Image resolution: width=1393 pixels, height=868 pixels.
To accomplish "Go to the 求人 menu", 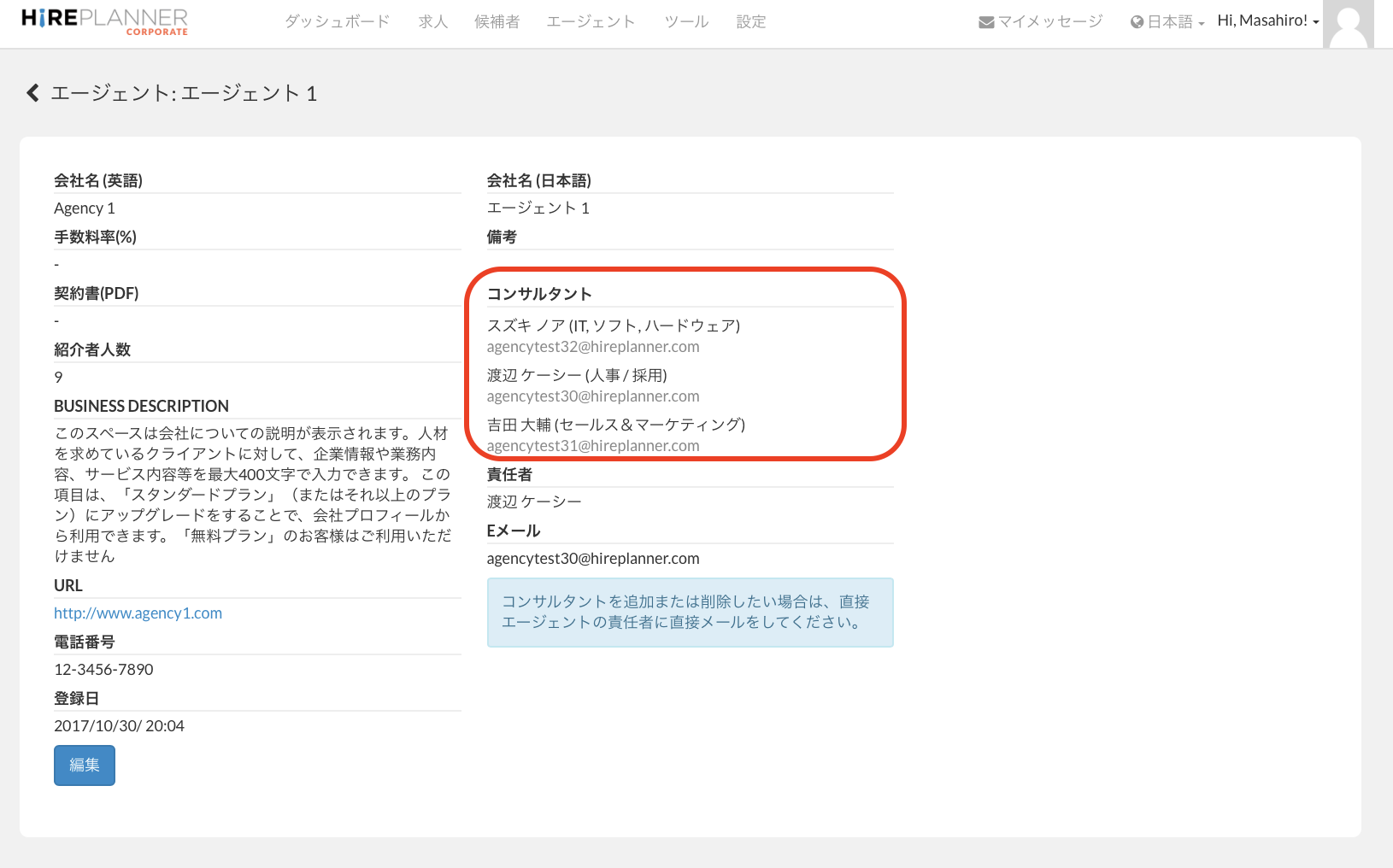I will [x=432, y=22].
